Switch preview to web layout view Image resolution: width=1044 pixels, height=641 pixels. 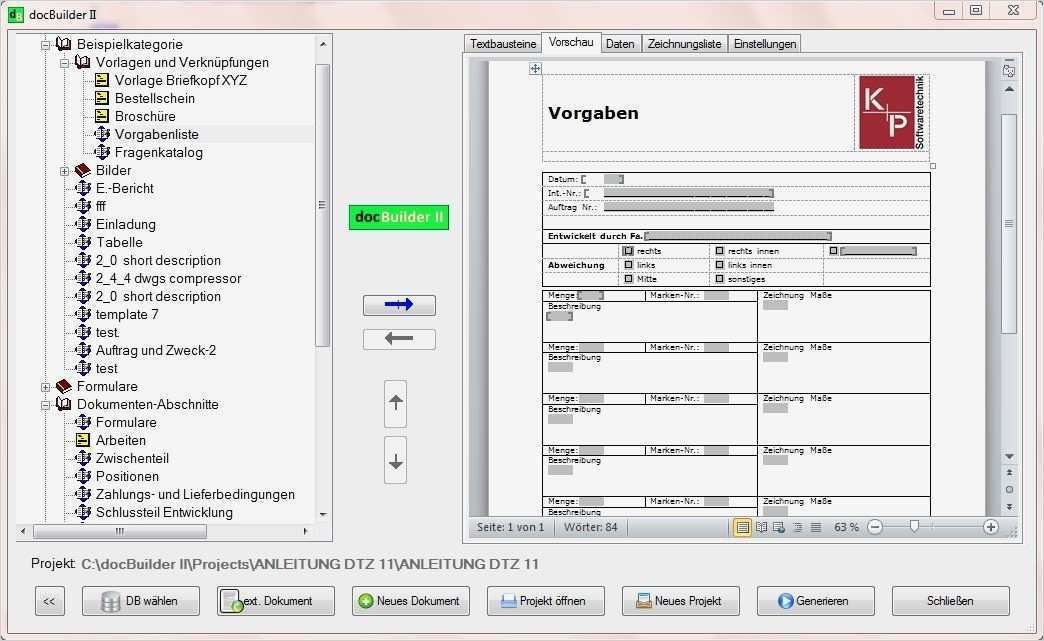coord(779,527)
